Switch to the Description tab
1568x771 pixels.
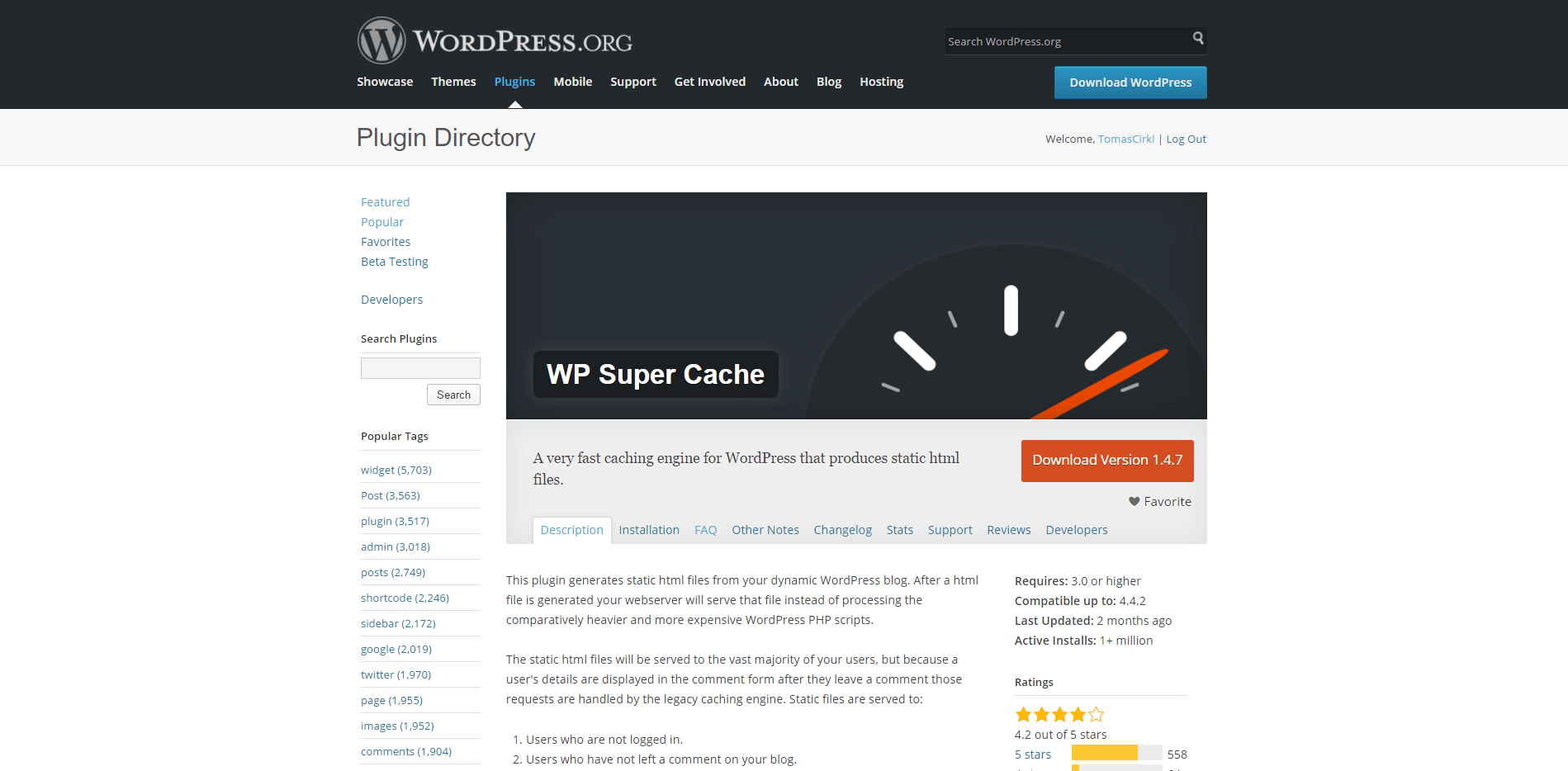point(572,530)
